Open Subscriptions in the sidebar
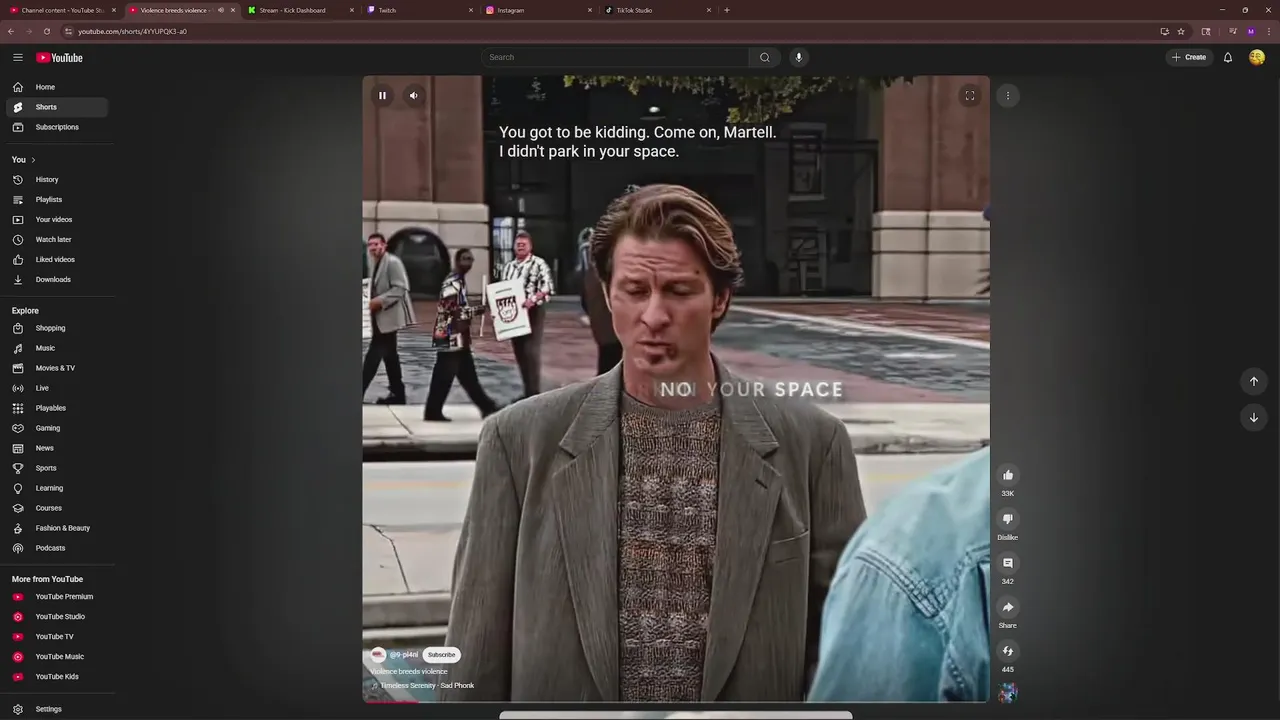 57,127
